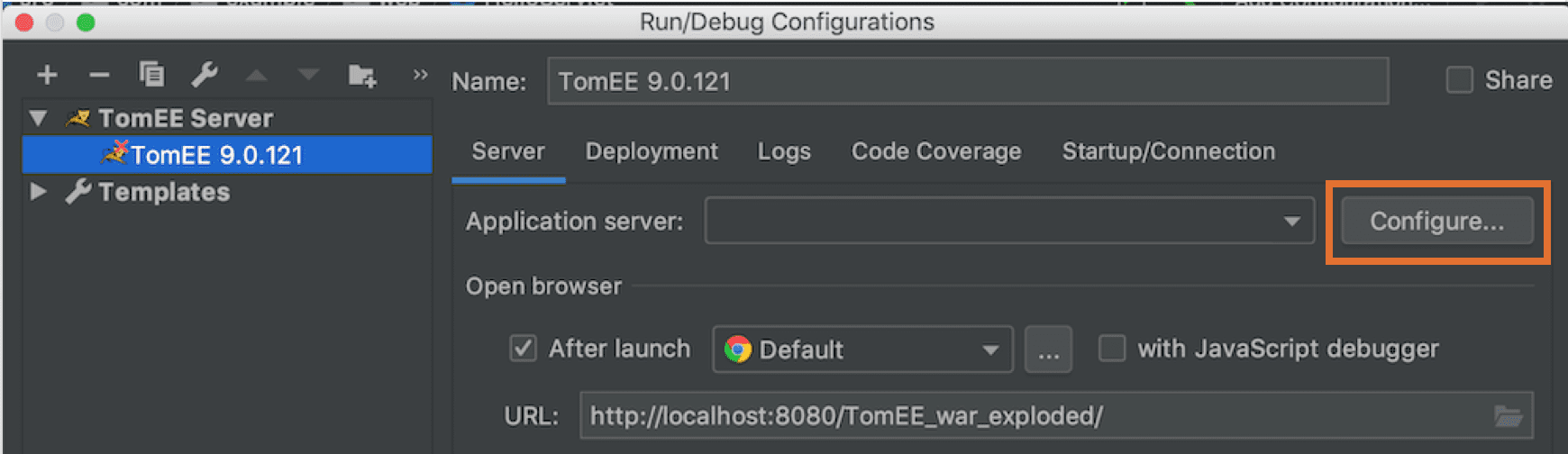Create new folder icon in toolbar

(362, 76)
